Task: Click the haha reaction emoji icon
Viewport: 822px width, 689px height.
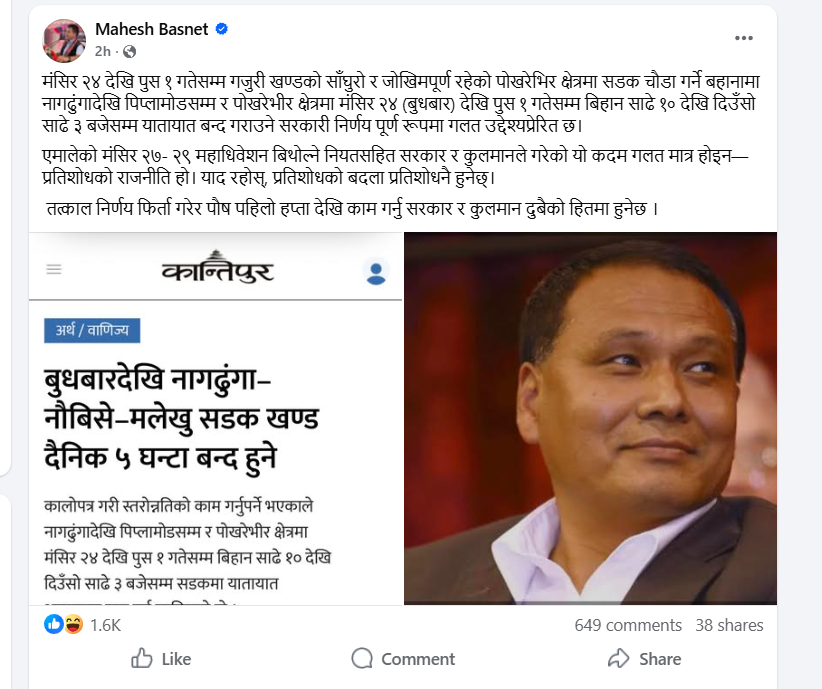Action: point(73,625)
